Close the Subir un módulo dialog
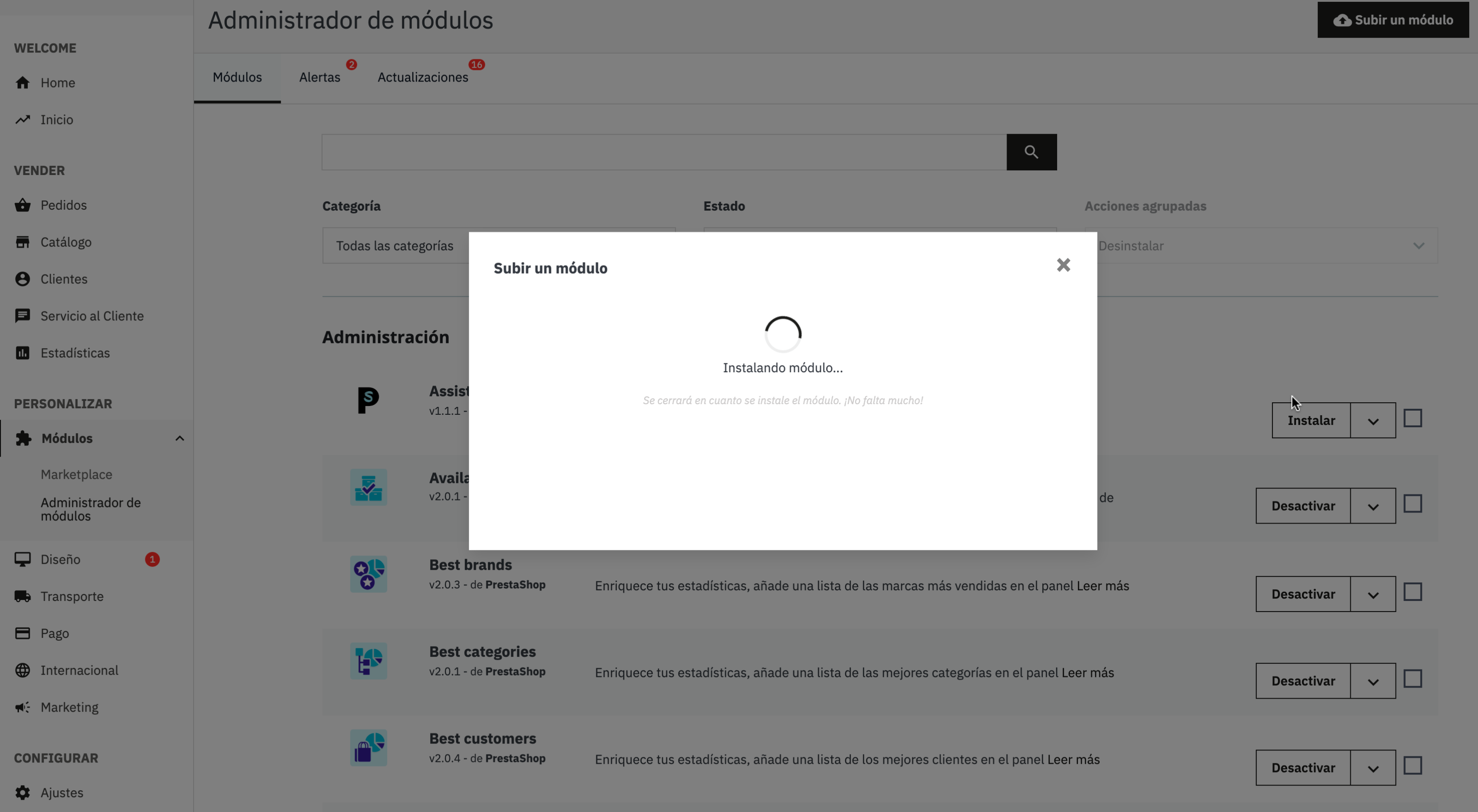The image size is (1478, 812). coord(1063,265)
